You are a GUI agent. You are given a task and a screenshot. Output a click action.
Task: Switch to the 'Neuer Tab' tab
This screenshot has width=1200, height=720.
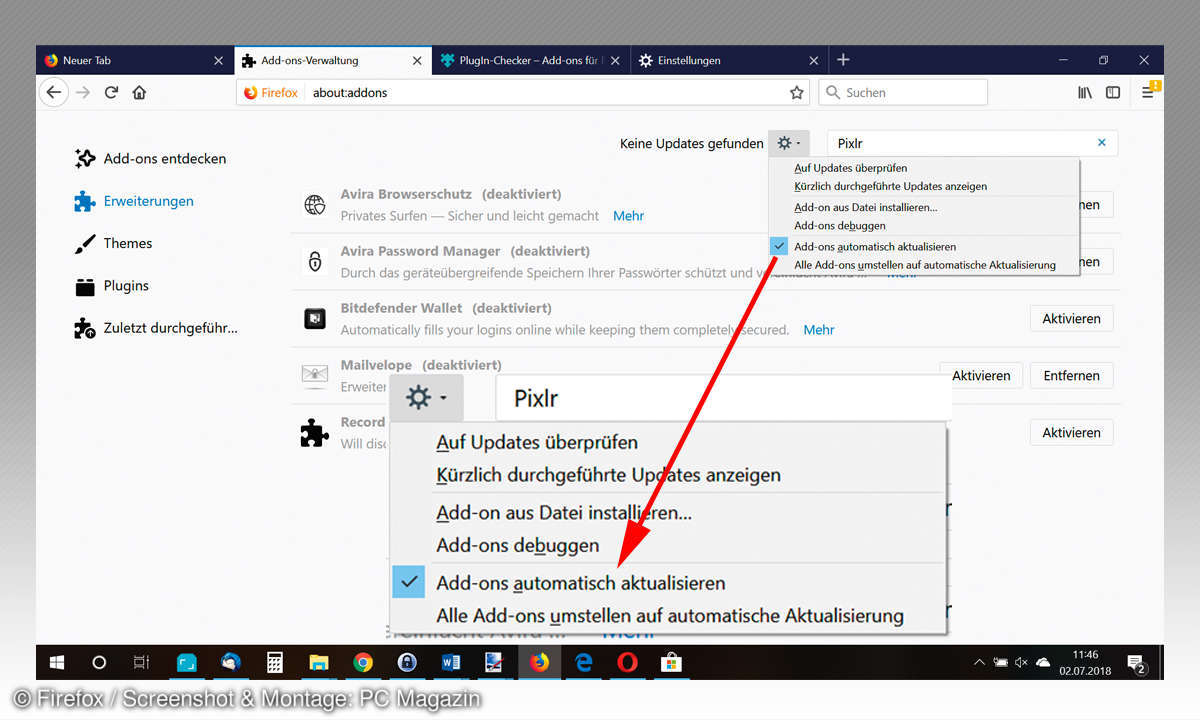pos(135,60)
